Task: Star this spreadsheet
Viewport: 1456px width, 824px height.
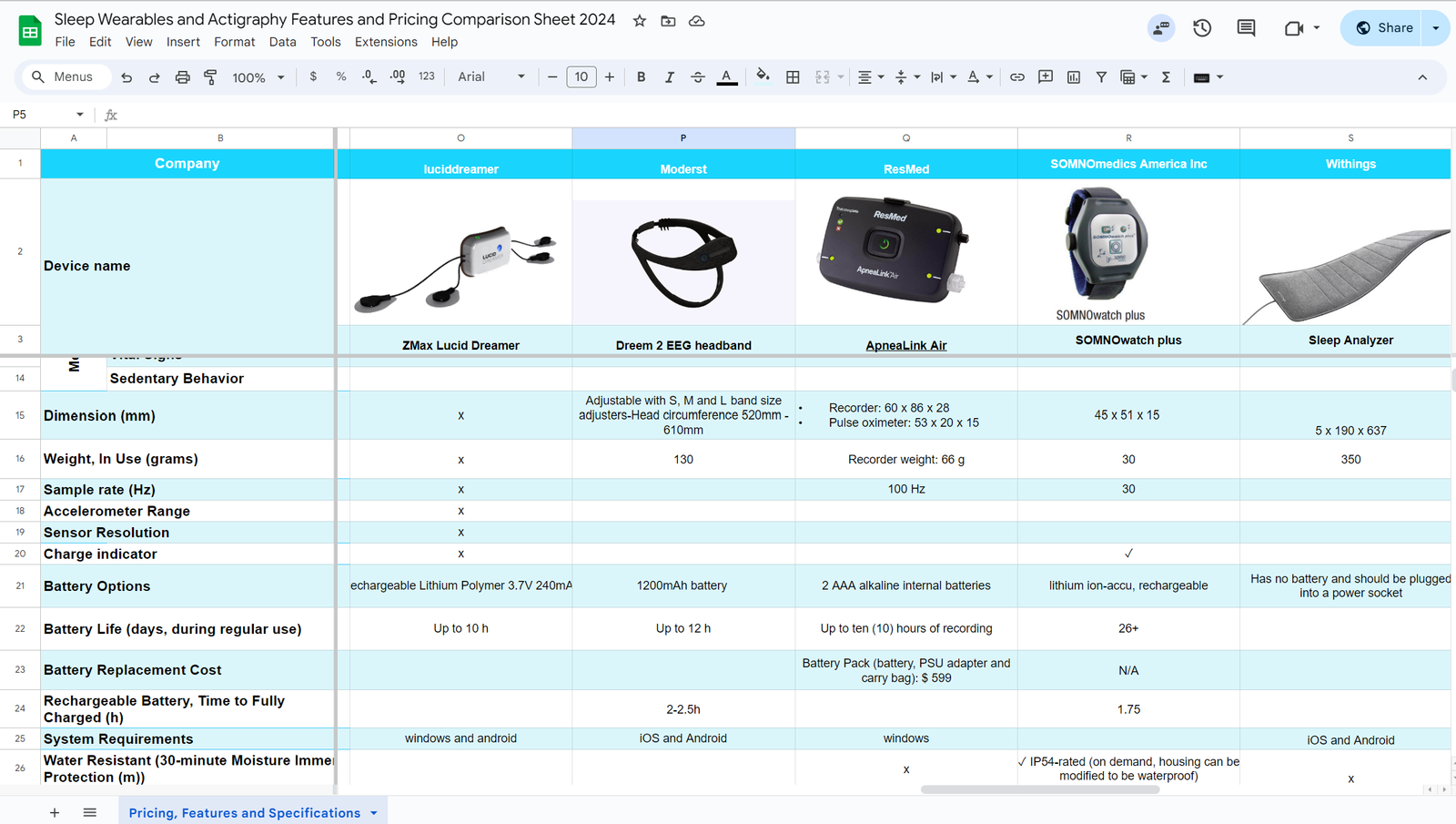Action: pos(640,21)
